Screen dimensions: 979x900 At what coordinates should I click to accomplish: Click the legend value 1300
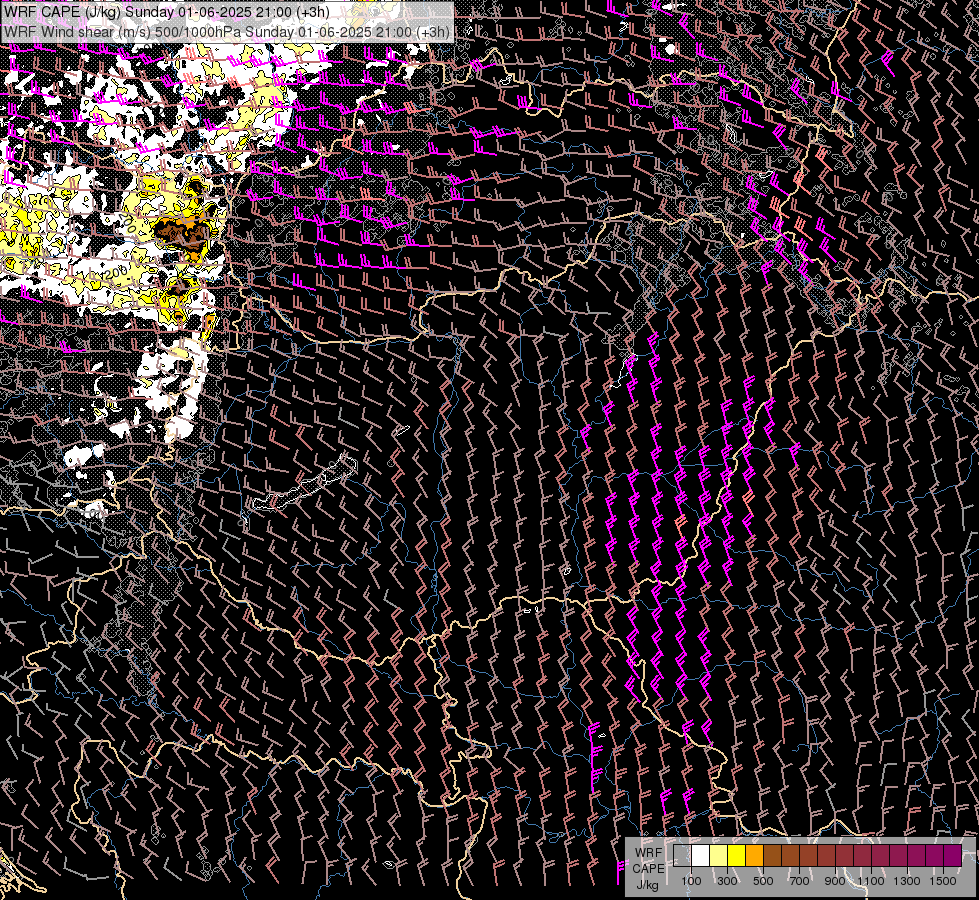tap(907, 881)
